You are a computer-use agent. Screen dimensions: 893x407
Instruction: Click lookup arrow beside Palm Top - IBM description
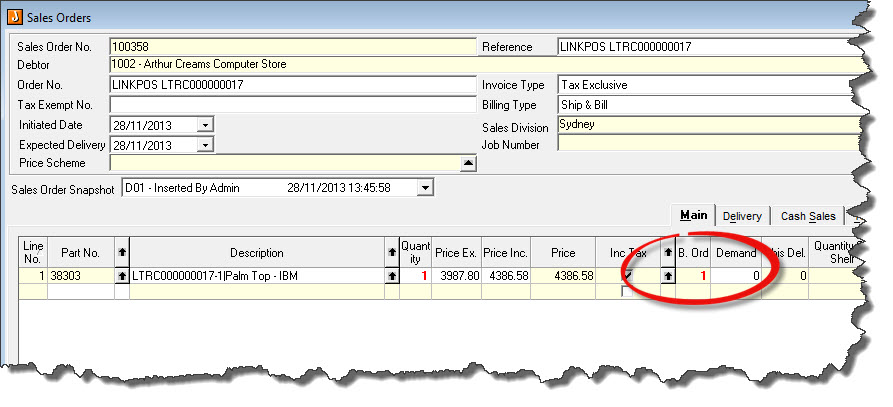[392, 276]
